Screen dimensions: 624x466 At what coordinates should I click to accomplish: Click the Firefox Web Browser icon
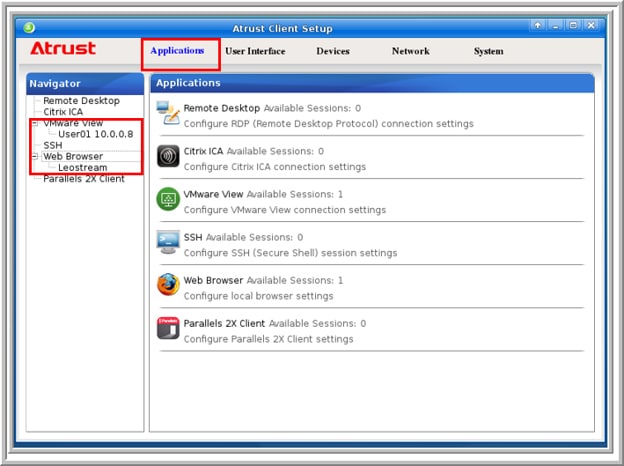click(168, 285)
